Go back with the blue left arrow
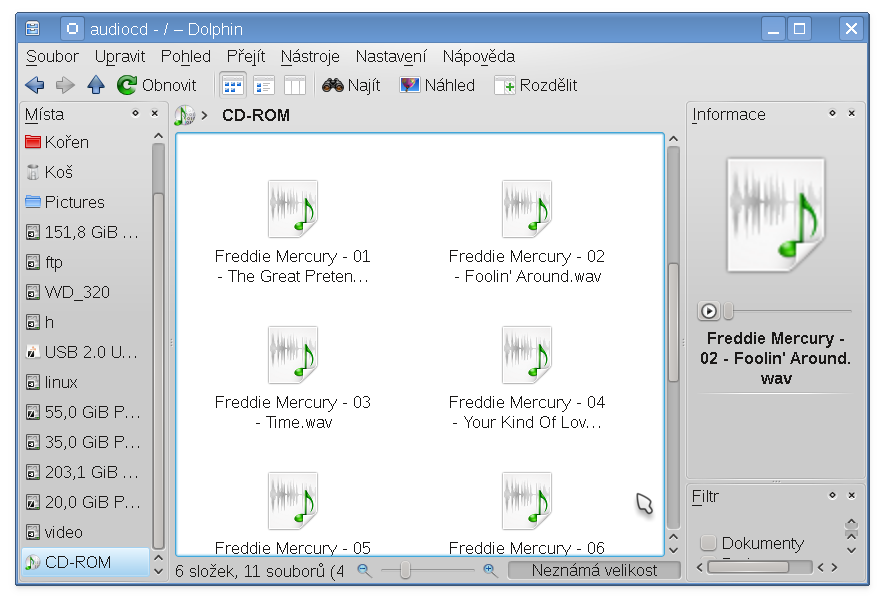 coord(35,85)
